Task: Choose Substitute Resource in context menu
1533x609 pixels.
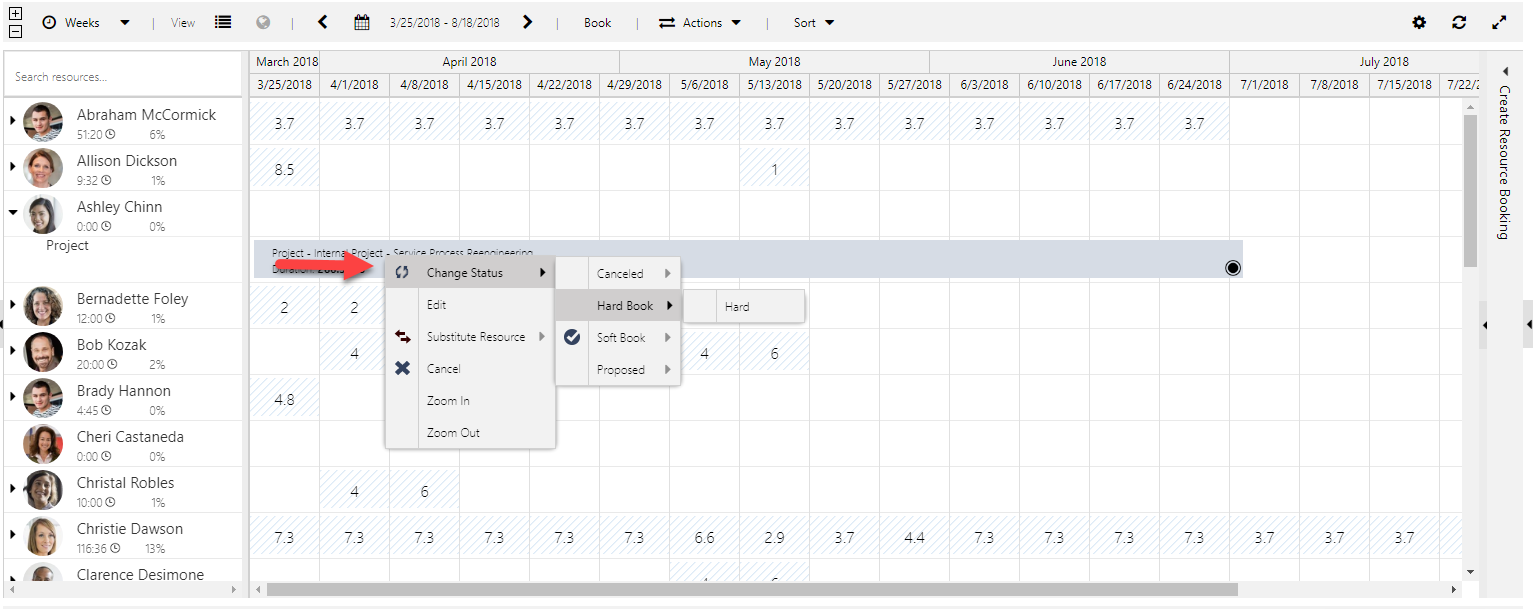Action: (x=475, y=337)
